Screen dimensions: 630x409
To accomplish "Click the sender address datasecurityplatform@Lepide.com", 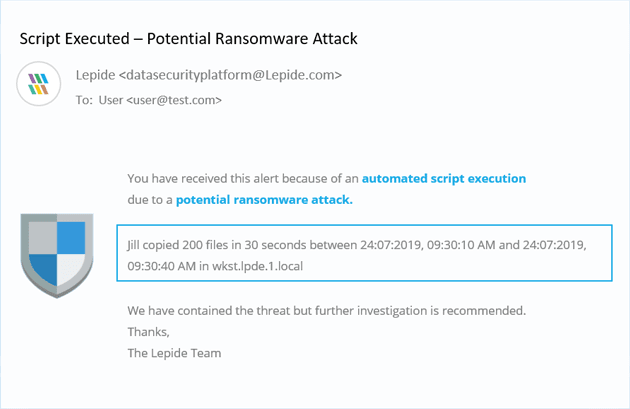I will pos(230,75).
